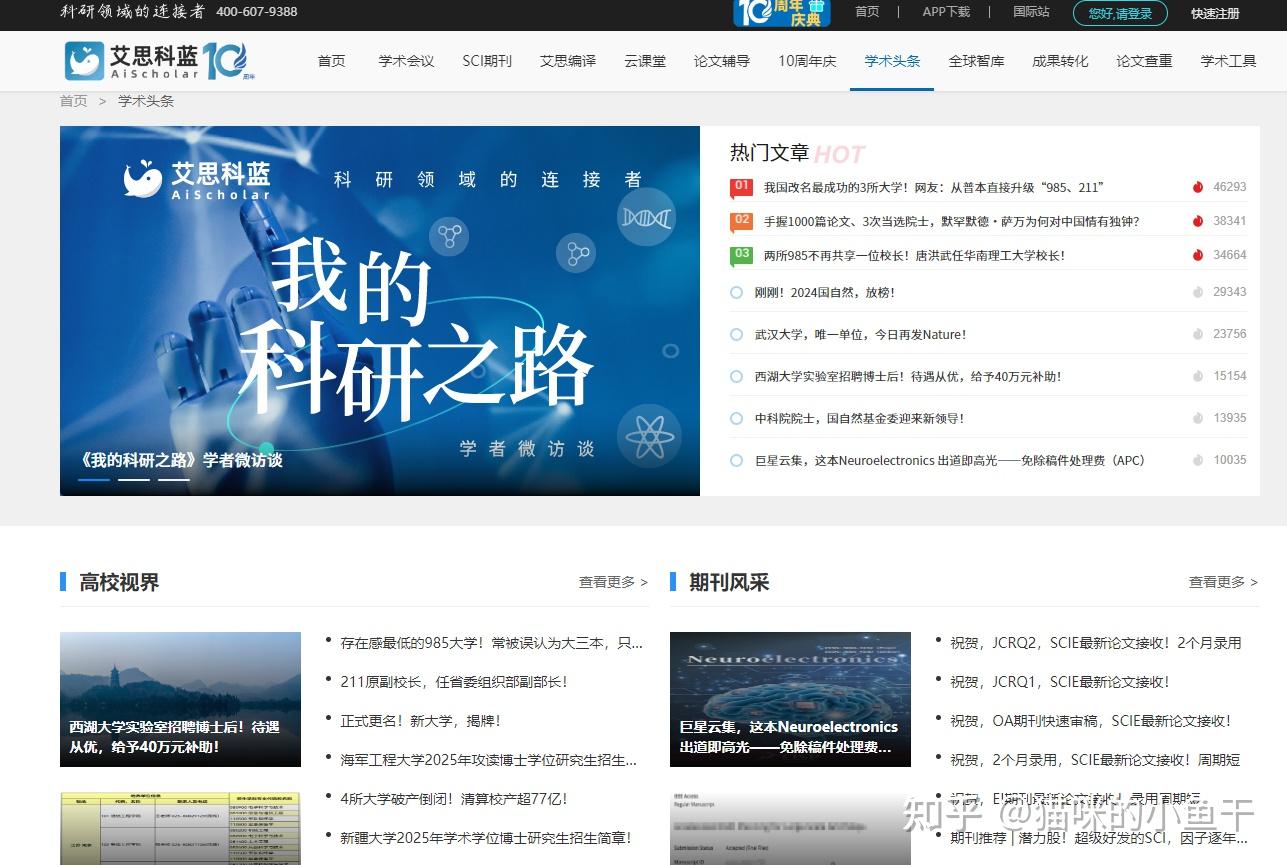Open 211原副校长，任省委组织部副部长 link
Screen dimensions: 1287x865
(454, 682)
